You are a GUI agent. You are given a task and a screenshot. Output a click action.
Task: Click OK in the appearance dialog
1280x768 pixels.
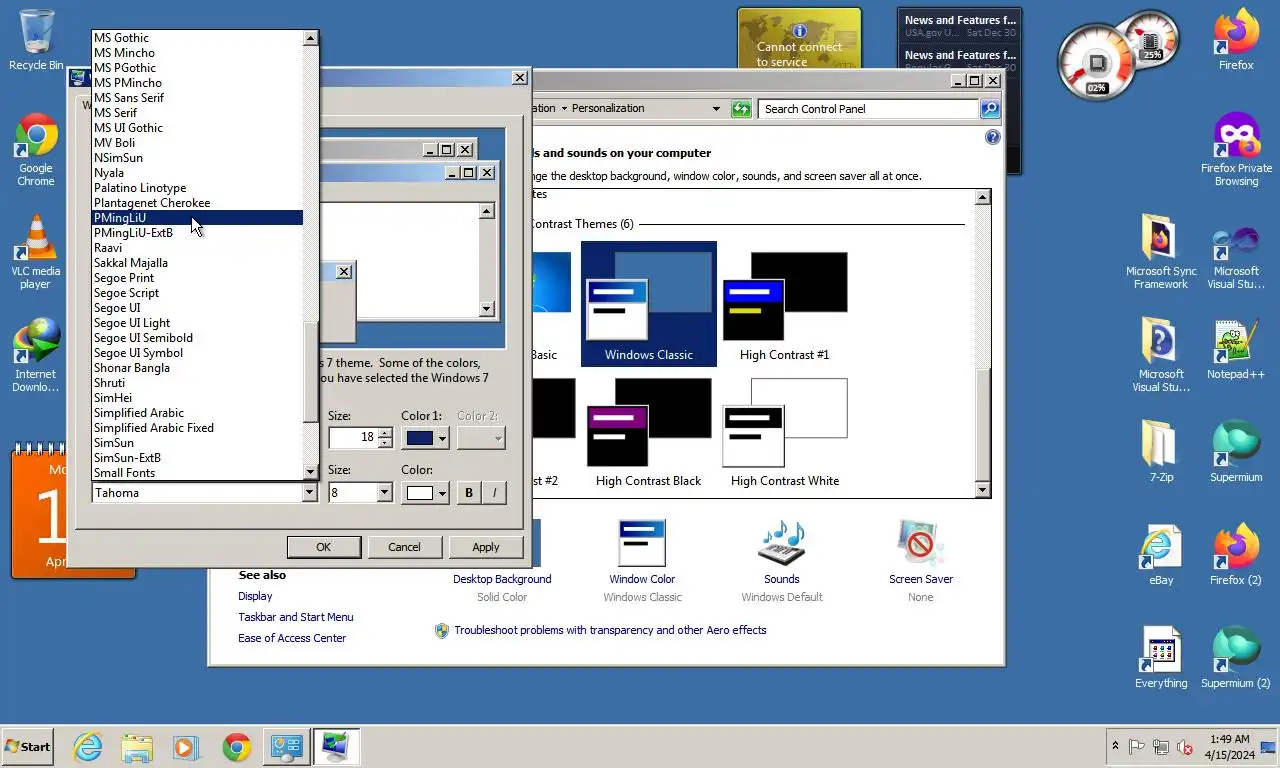[324, 547]
